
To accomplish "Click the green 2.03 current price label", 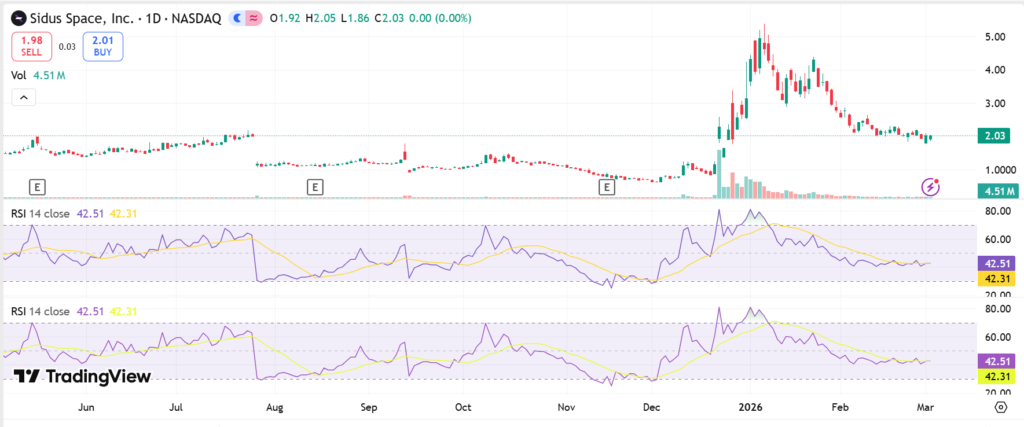I will click(x=994, y=138).
